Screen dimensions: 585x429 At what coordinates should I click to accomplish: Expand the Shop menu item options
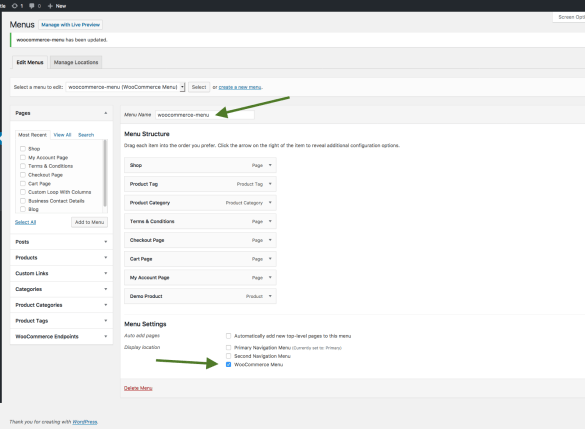(x=270, y=165)
